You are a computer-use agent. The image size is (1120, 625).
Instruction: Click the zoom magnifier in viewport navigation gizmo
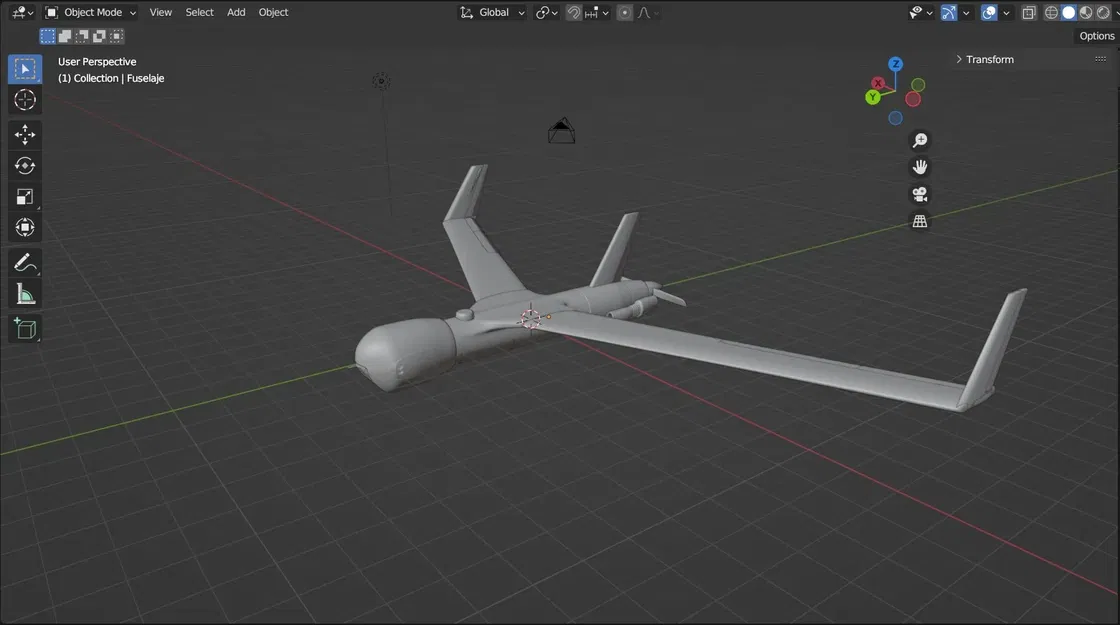(919, 139)
